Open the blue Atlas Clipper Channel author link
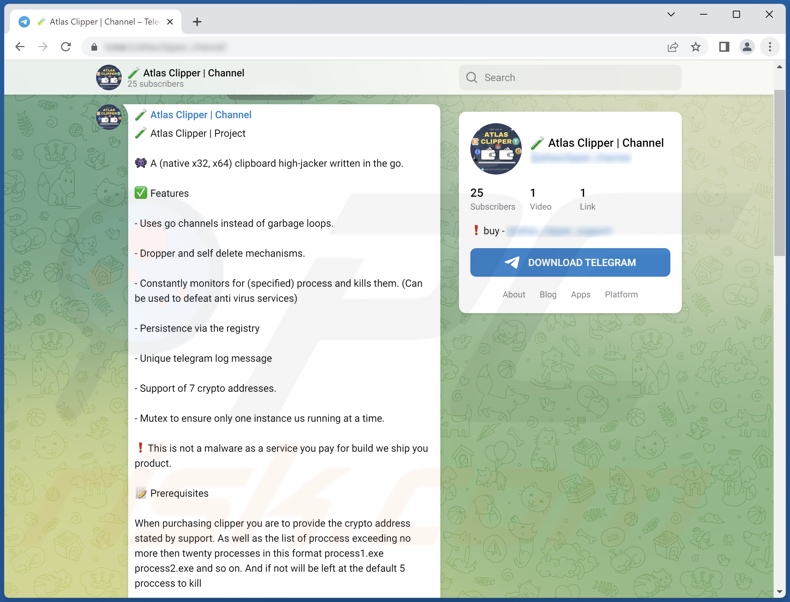 click(x=201, y=115)
